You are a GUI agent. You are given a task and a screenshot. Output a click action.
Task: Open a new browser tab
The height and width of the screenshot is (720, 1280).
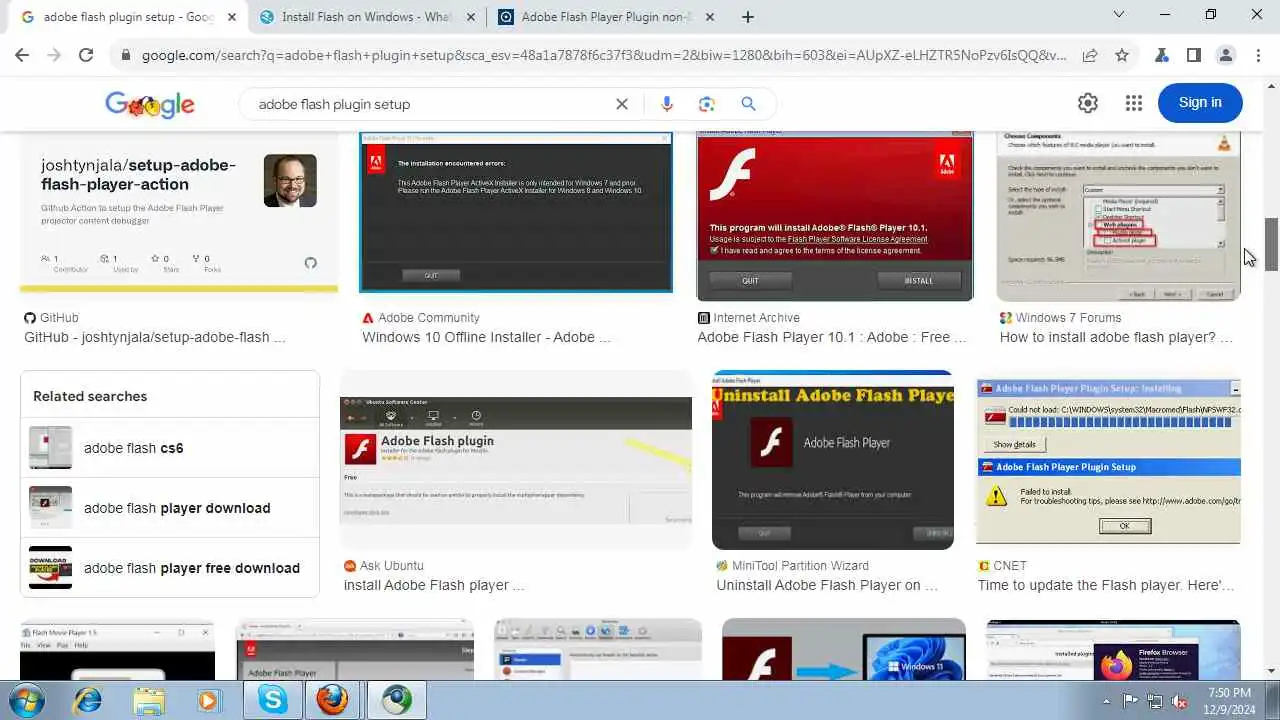coord(748,17)
